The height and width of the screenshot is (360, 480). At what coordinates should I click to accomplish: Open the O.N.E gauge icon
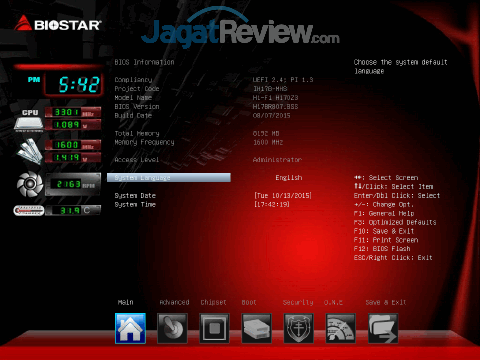[340, 328]
